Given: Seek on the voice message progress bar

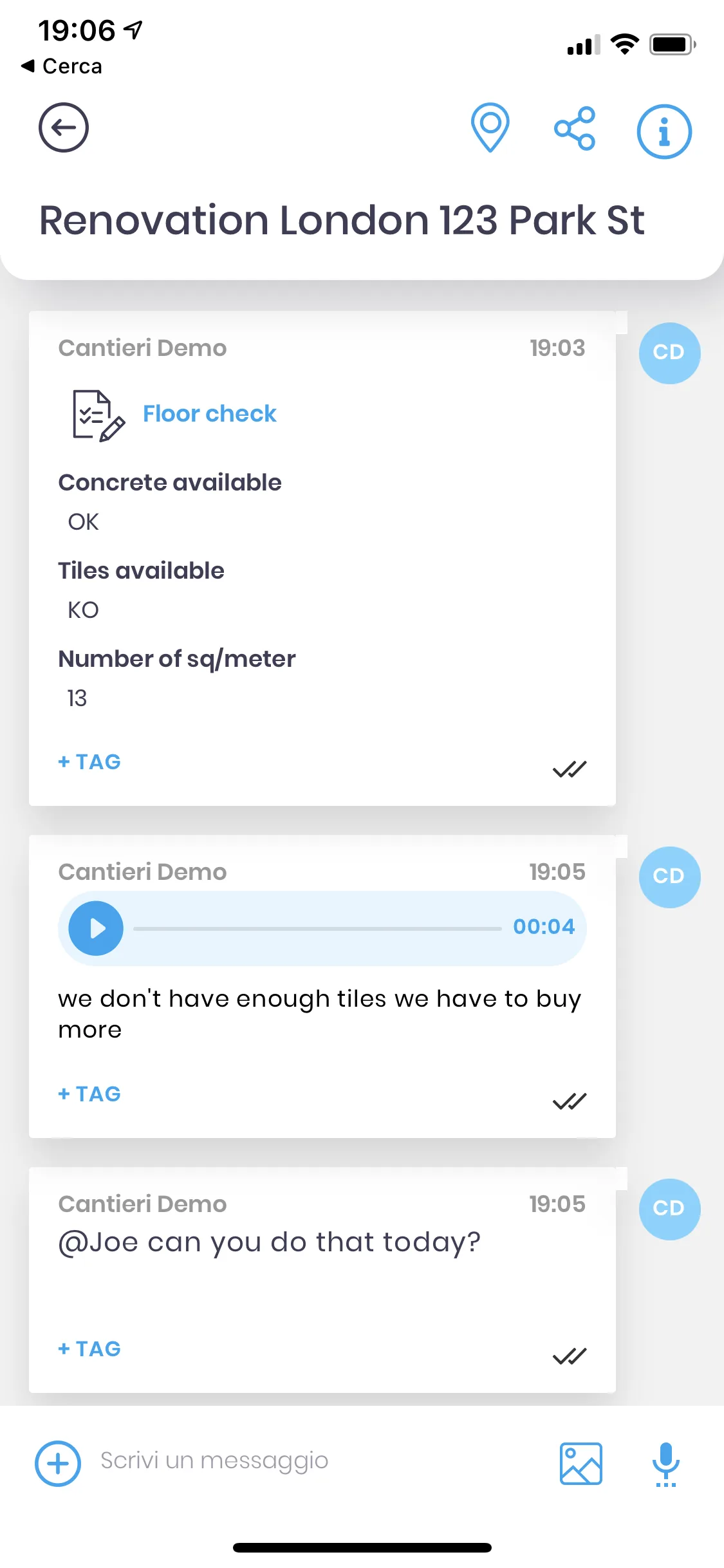Looking at the screenshot, I should coord(317,928).
